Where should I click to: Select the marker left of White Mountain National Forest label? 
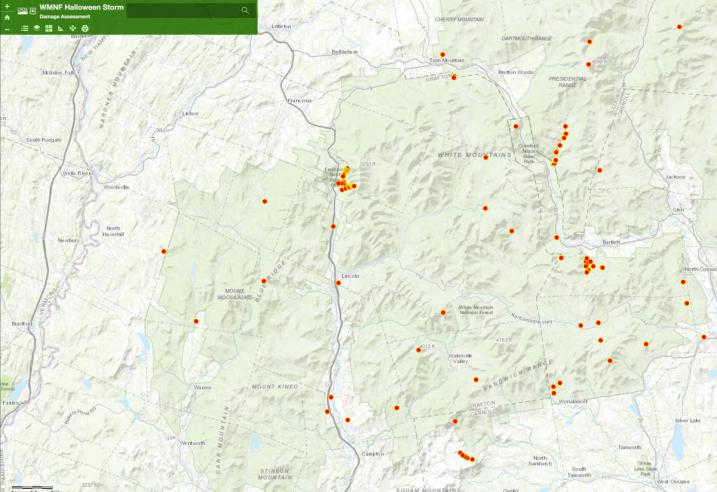[443, 313]
